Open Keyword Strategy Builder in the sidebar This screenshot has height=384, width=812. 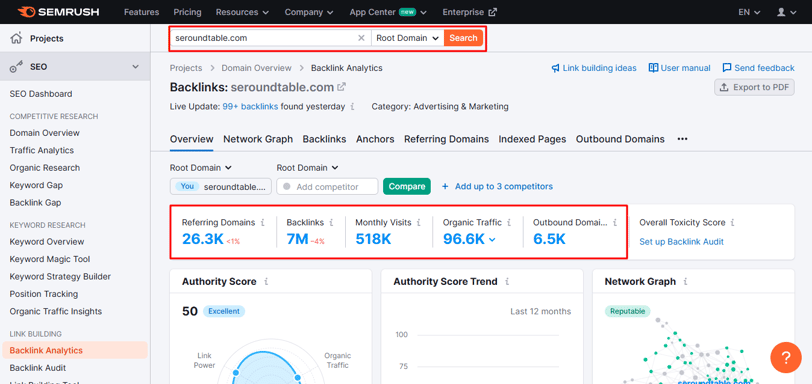(60, 277)
